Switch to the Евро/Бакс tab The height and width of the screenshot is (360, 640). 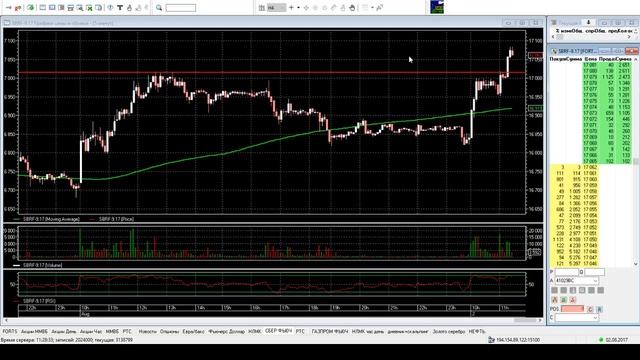point(193,331)
